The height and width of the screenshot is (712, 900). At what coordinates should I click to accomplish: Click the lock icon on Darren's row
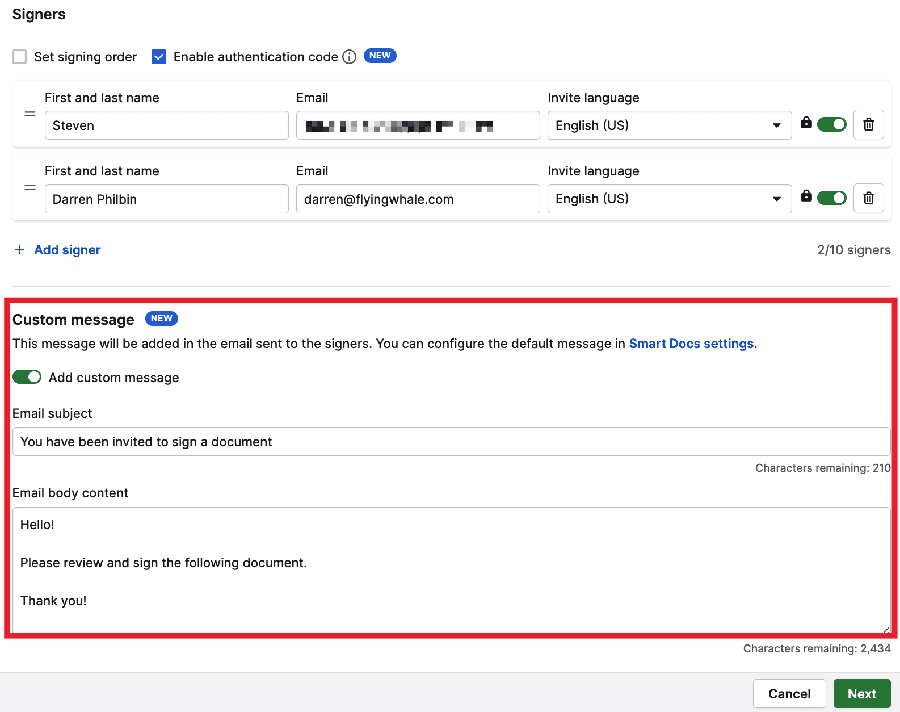tap(806, 197)
